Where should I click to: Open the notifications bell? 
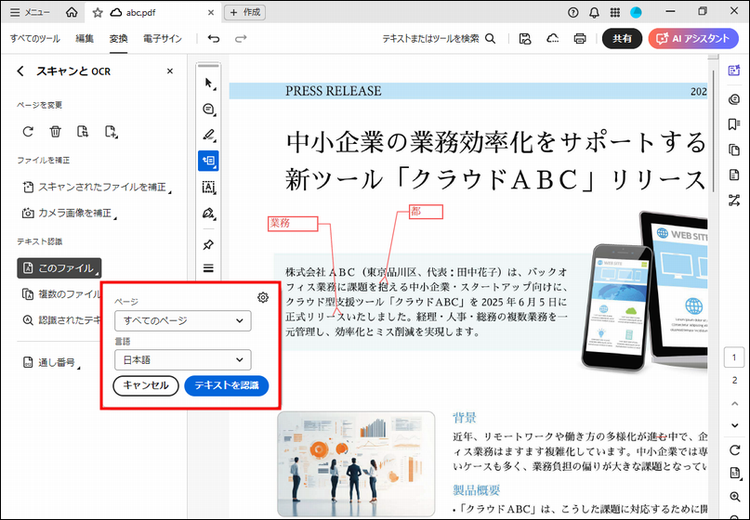pos(594,13)
